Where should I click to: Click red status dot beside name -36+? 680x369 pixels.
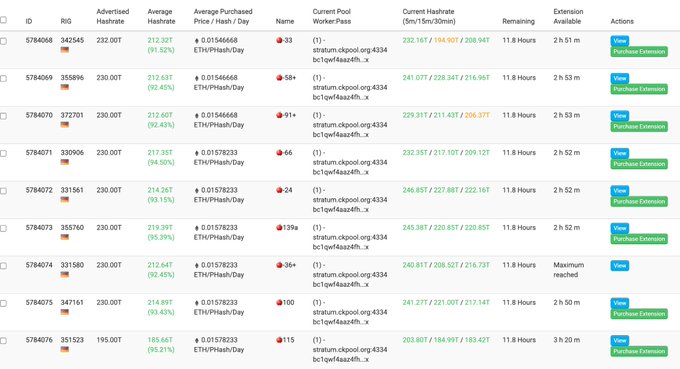[279, 265]
